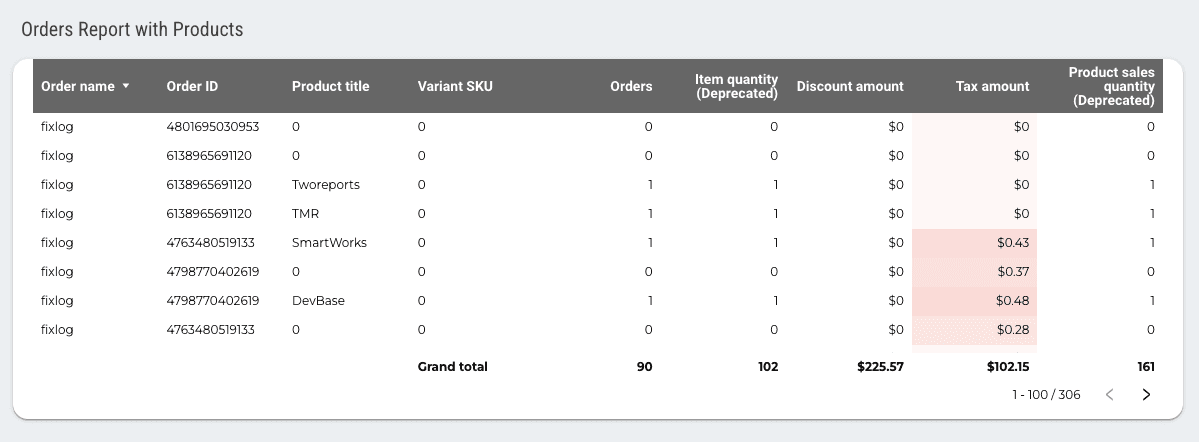Click fixlog in the 4801695030953 row
Image resolution: width=1199 pixels, height=442 pixels.
57,127
